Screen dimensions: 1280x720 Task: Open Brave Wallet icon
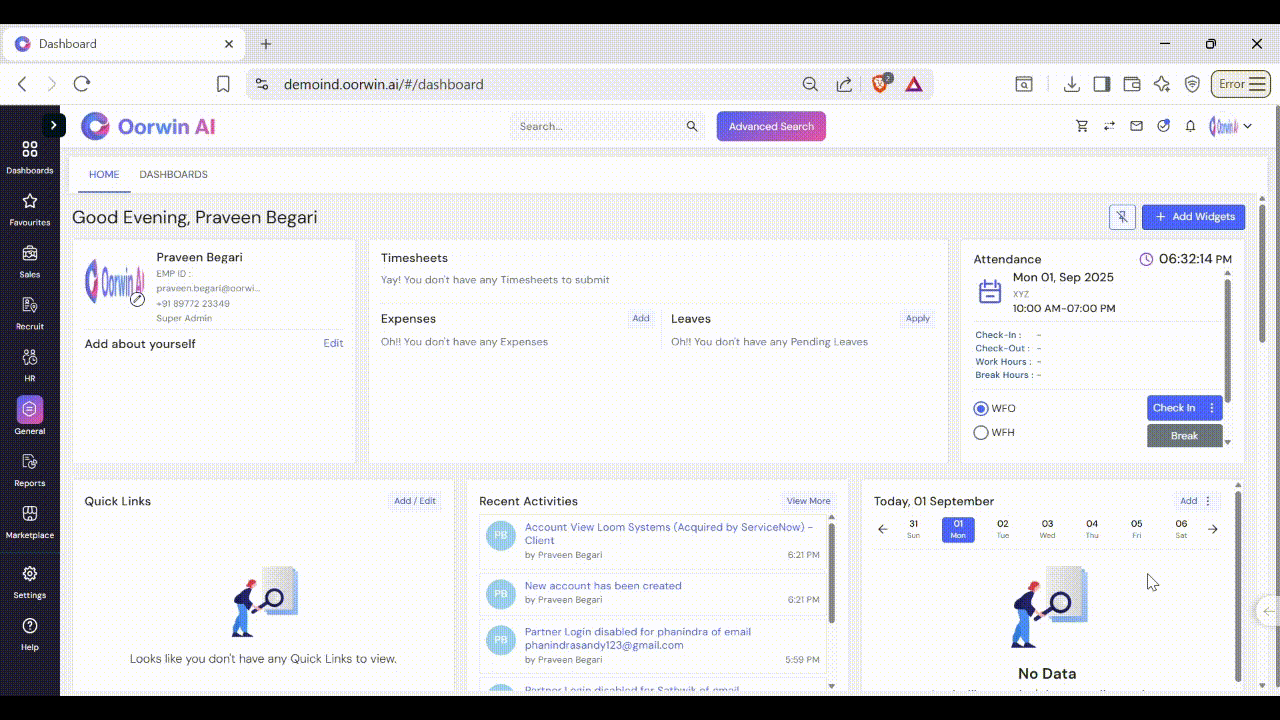pyautogui.click(x=1132, y=84)
